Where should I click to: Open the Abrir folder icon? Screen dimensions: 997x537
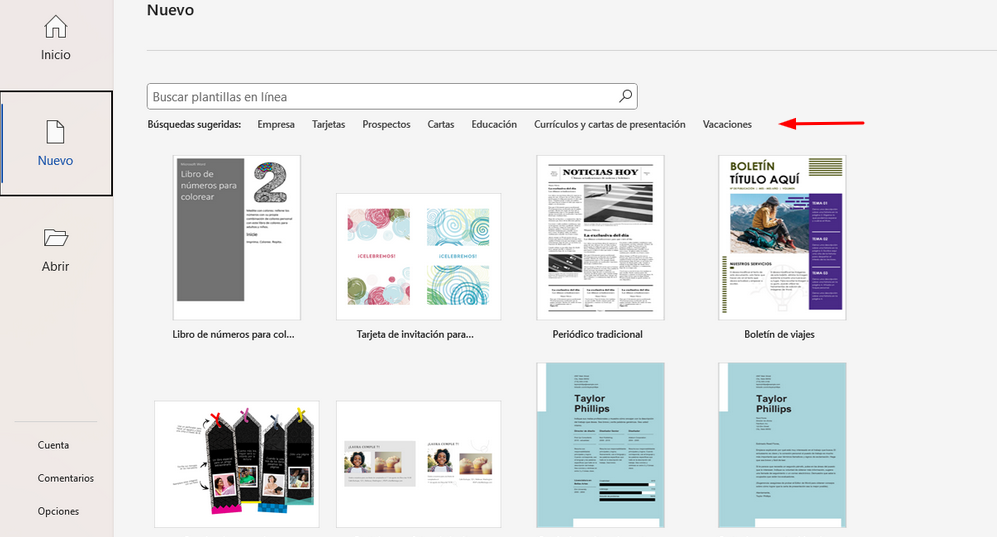[56, 238]
